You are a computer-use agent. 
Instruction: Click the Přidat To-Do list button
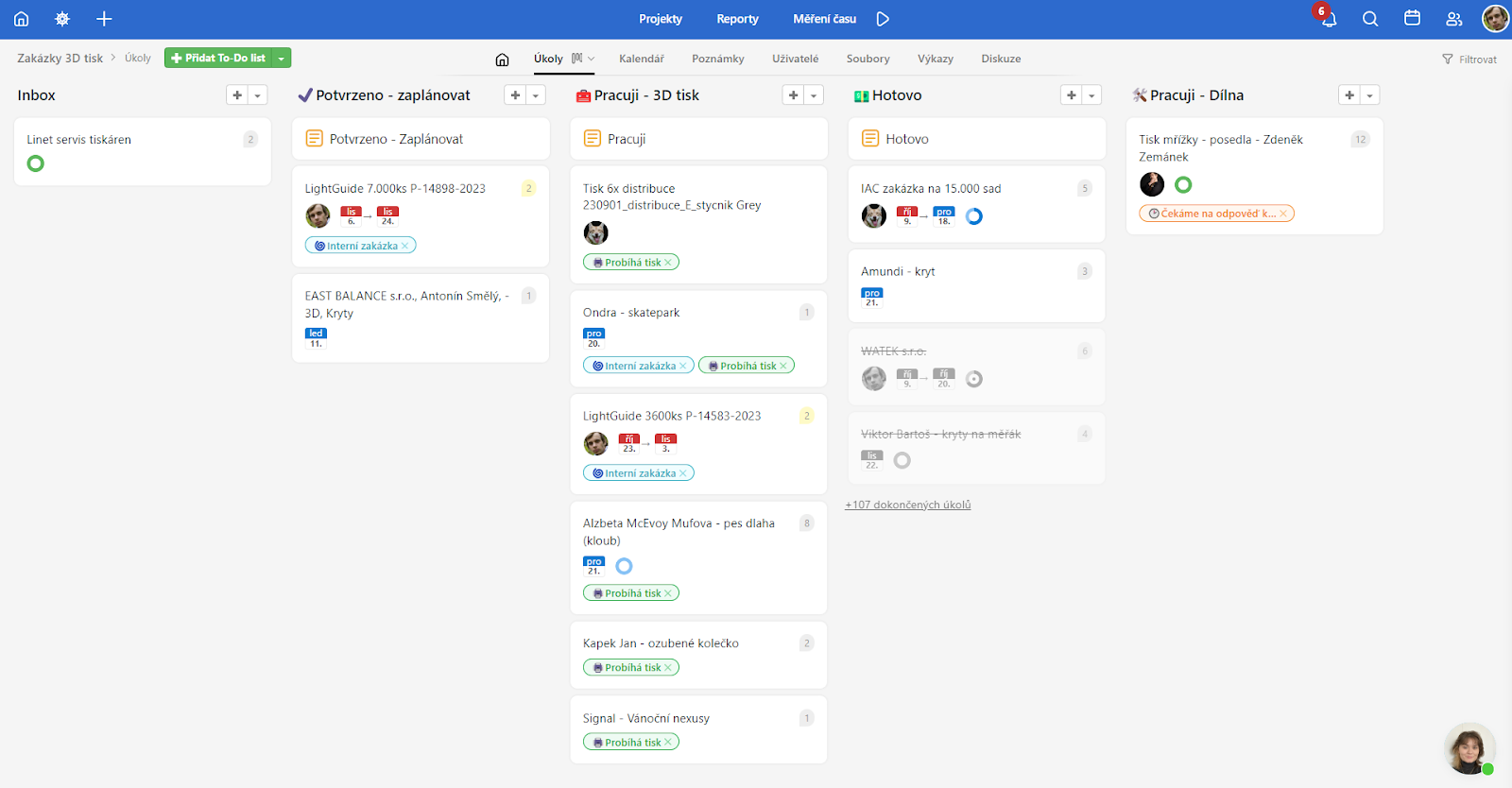click(x=218, y=59)
